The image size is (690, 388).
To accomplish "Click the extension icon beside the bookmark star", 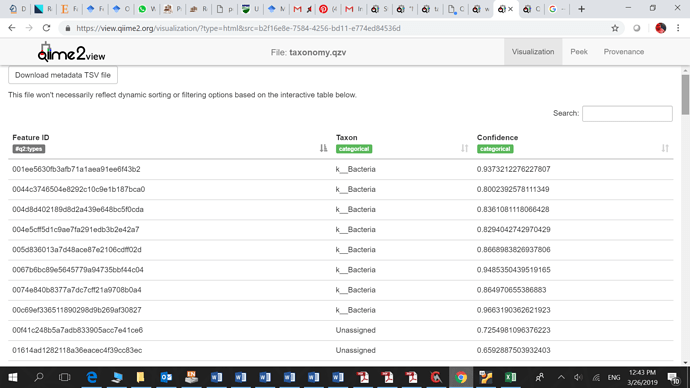I will pos(637,28).
